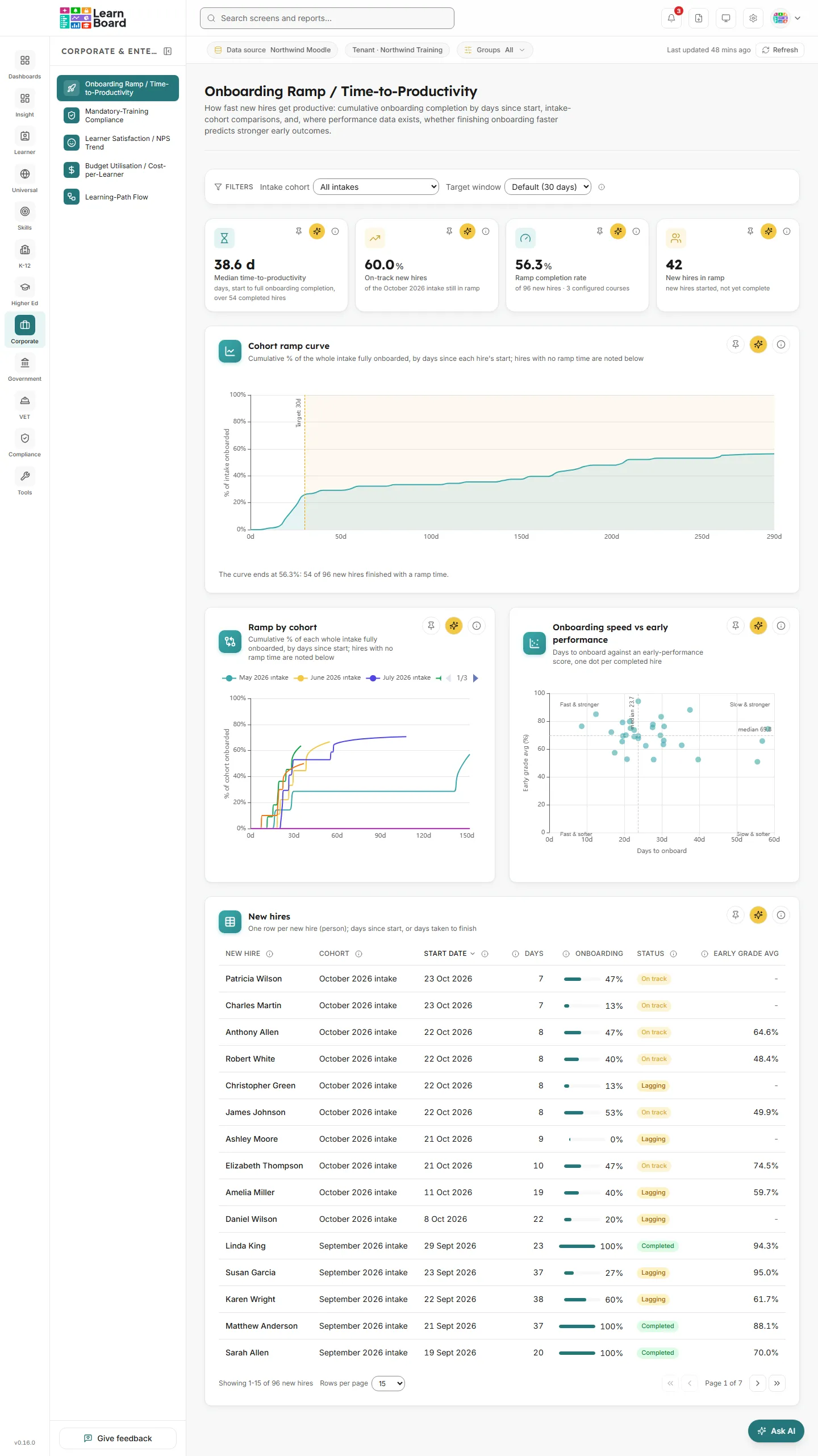Screen dimensions: 818x1456
Task: Sort by New Hire column header
Action: pyautogui.click(x=243, y=954)
